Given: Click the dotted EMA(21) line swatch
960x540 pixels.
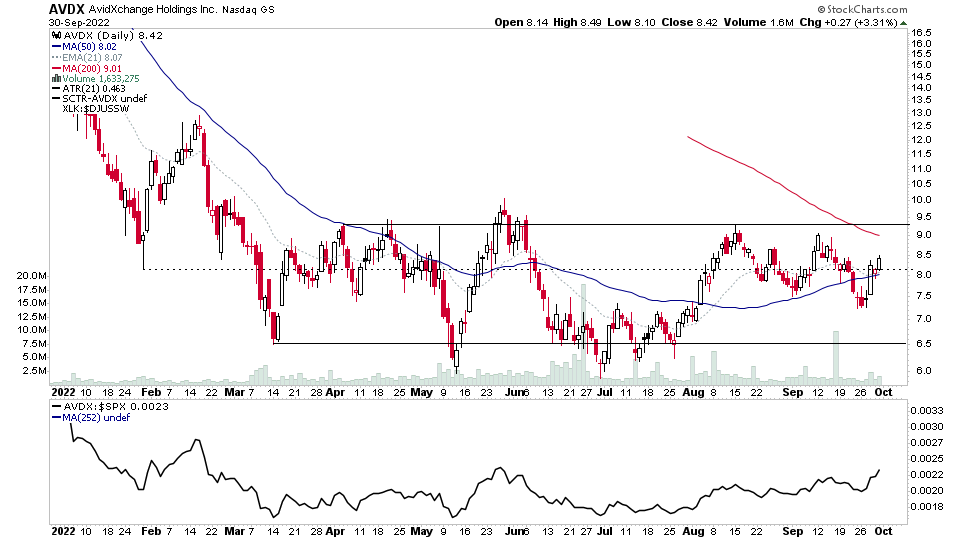Looking at the screenshot, I should pyautogui.click(x=57, y=58).
